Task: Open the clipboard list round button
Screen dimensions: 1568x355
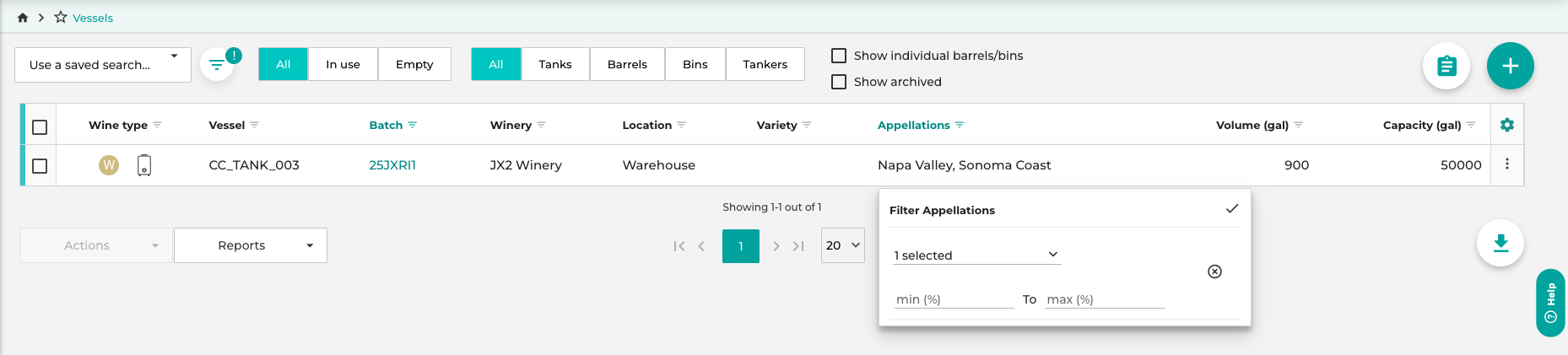Action: [x=1446, y=66]
